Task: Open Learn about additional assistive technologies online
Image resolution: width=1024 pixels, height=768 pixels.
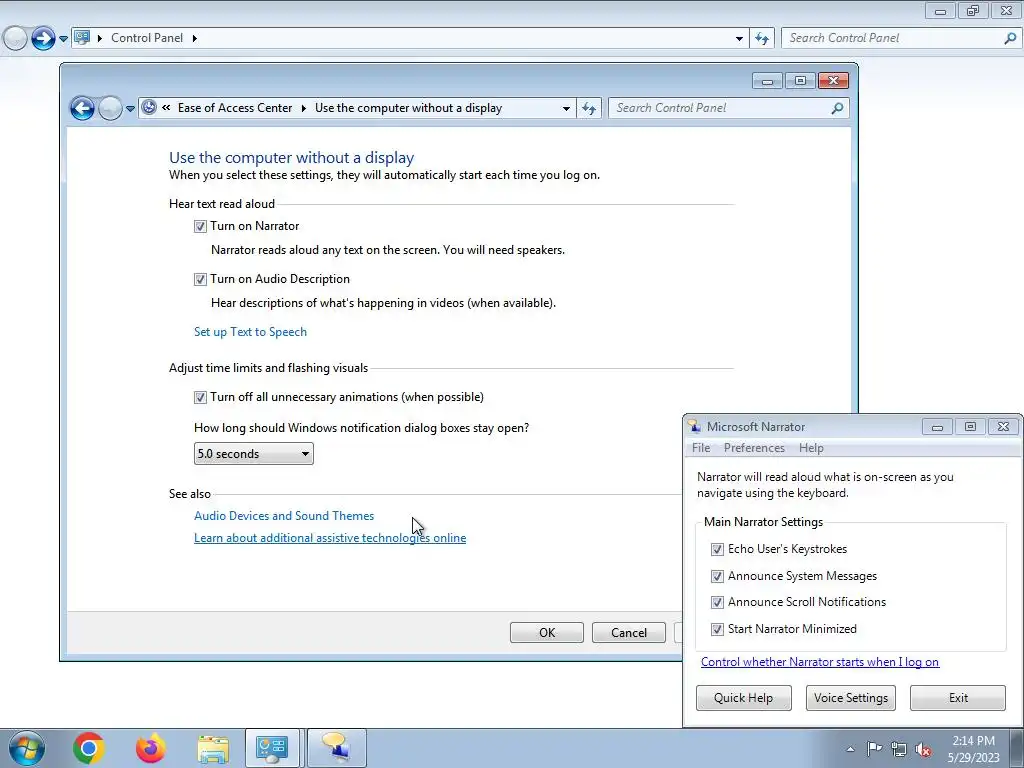Action: tap(330, 538)
